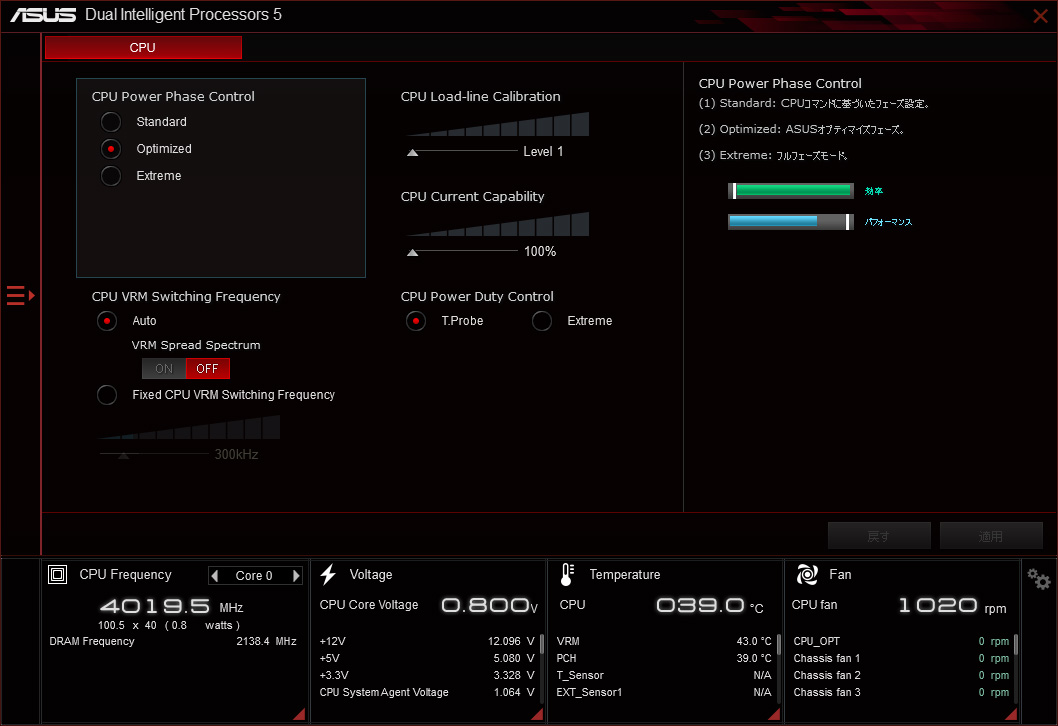Click the T_Sensor row
This screenshot has height=726, width=1058.
click(x=664, y=675)
